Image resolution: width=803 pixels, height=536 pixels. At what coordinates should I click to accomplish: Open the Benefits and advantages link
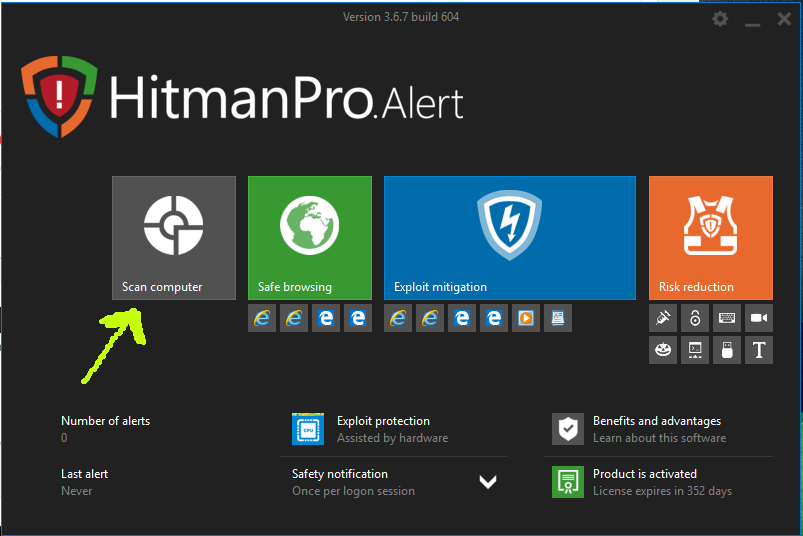[x=657, y=421]
